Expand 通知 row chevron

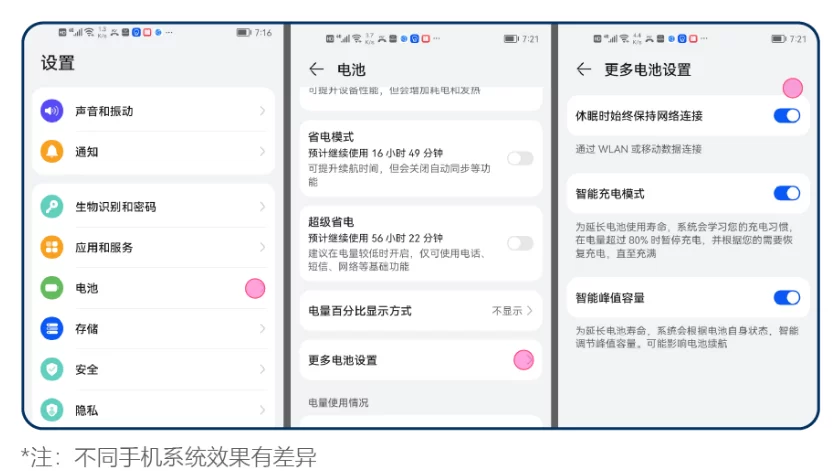(x=262, y=151)
